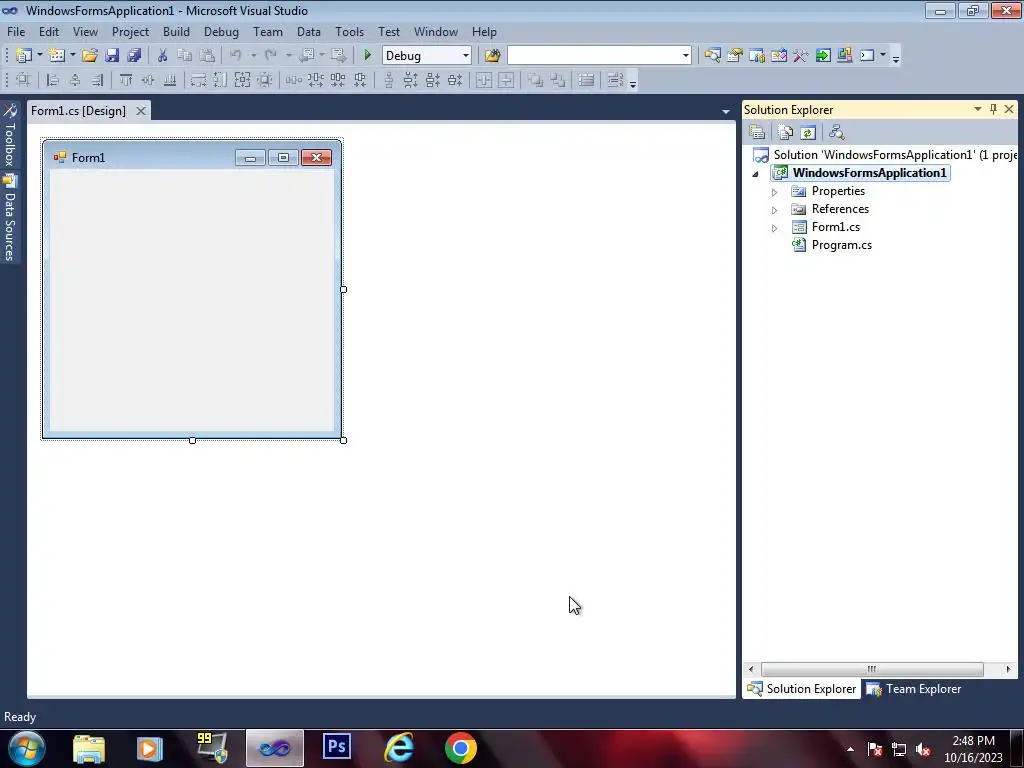Viewport: 1024px width, 768px height.
Task: Start debugging with the green play icon
Action: coord(367,56)
